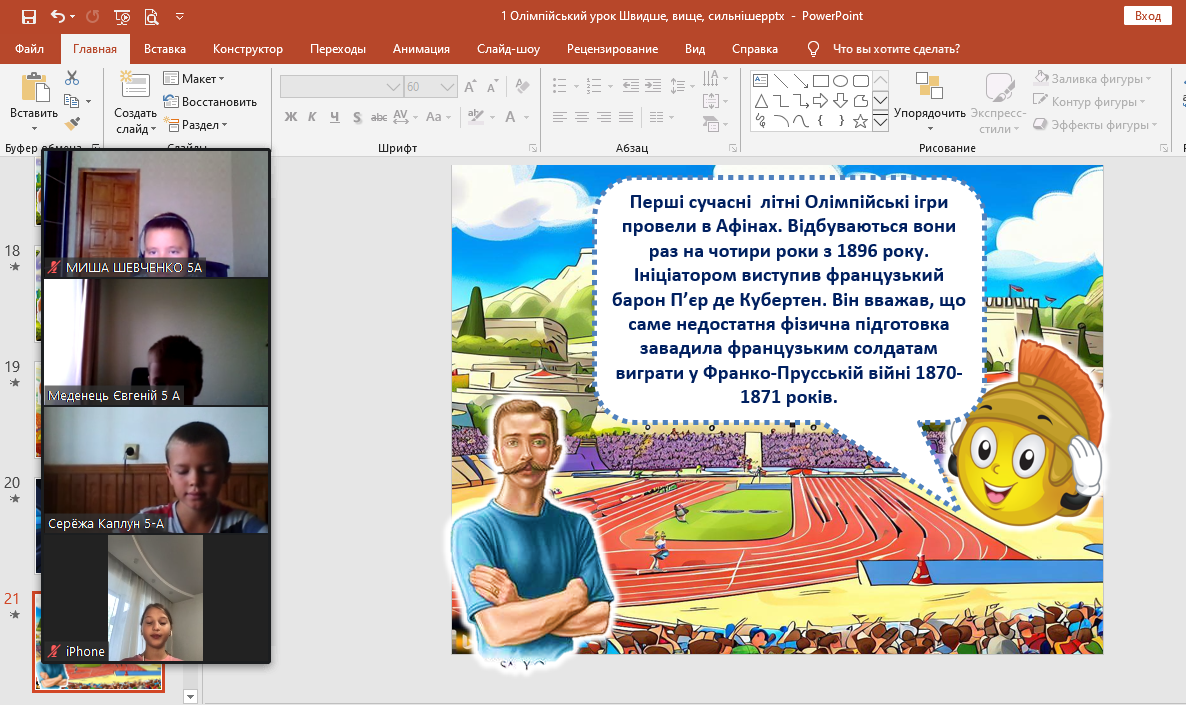Open the Справка tab
The height and width of the screenshot is (705, 1186).
(x=755, y=49)
